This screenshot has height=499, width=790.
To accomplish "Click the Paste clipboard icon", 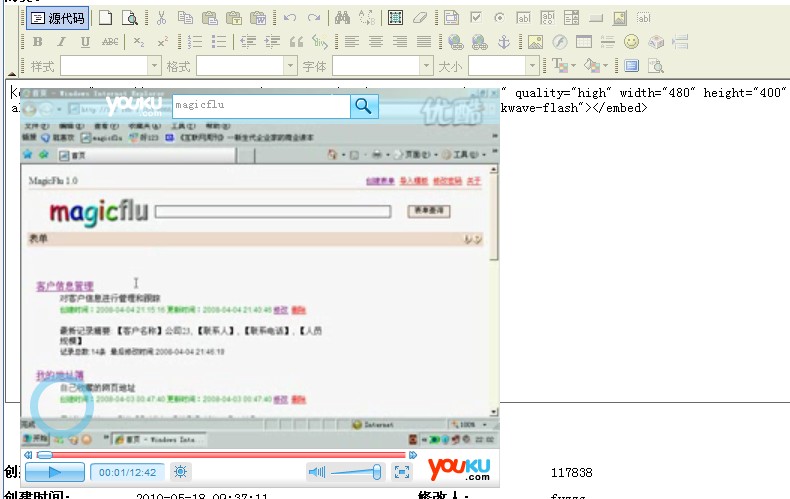I will 210,18.
